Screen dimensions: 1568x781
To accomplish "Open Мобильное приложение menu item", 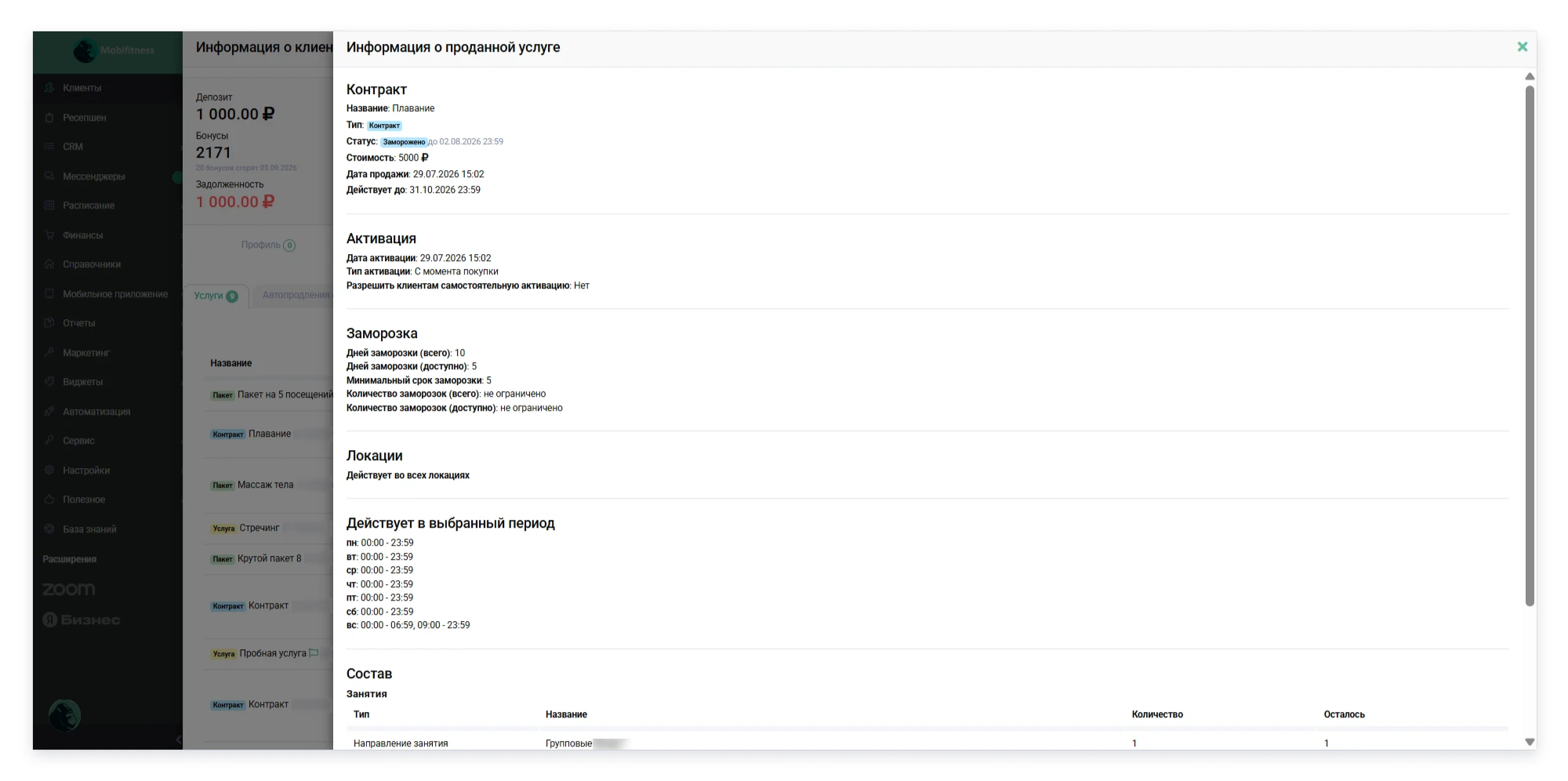I will pyautogui.click(x=107, y=294).
